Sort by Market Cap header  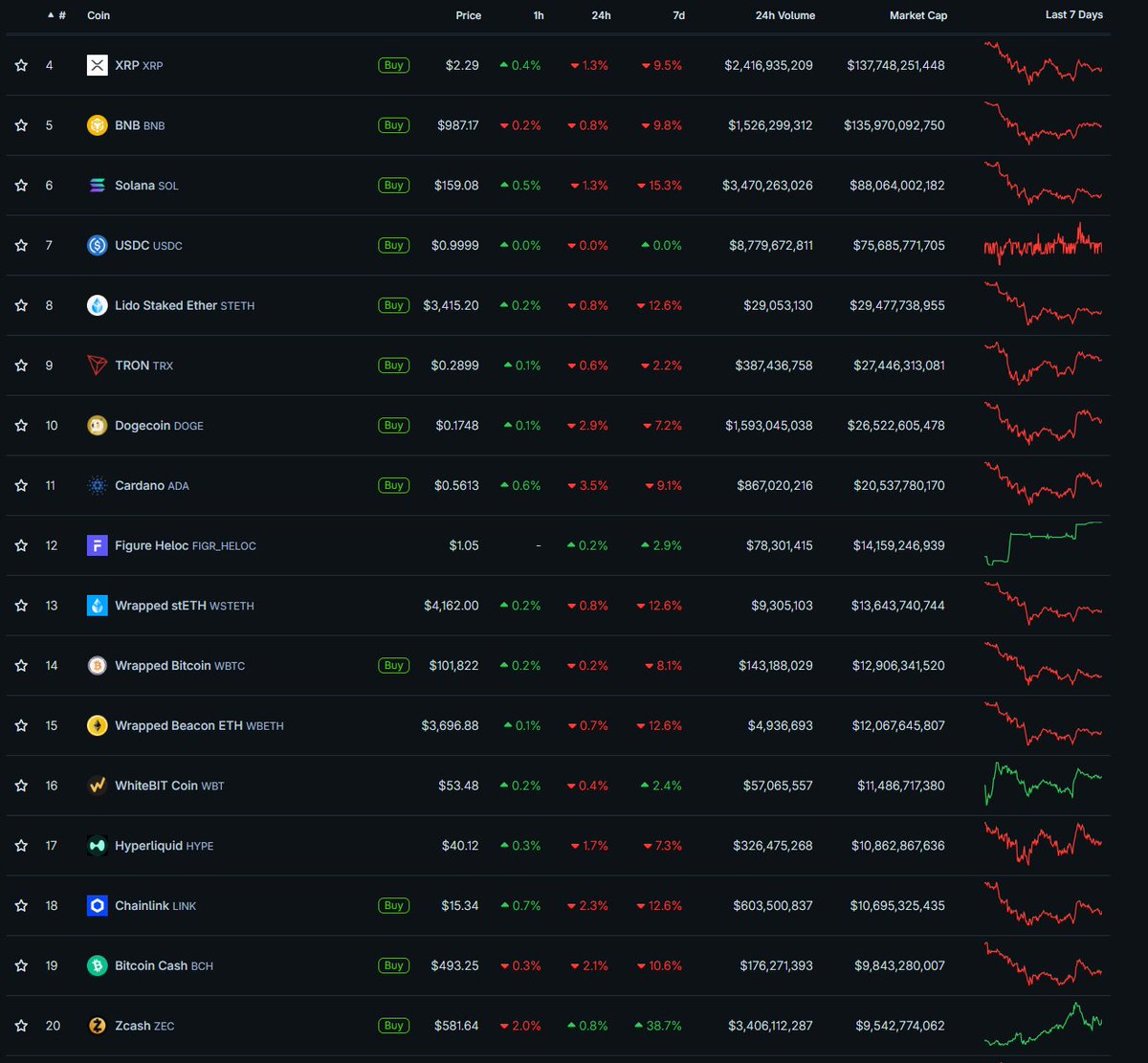918,15
